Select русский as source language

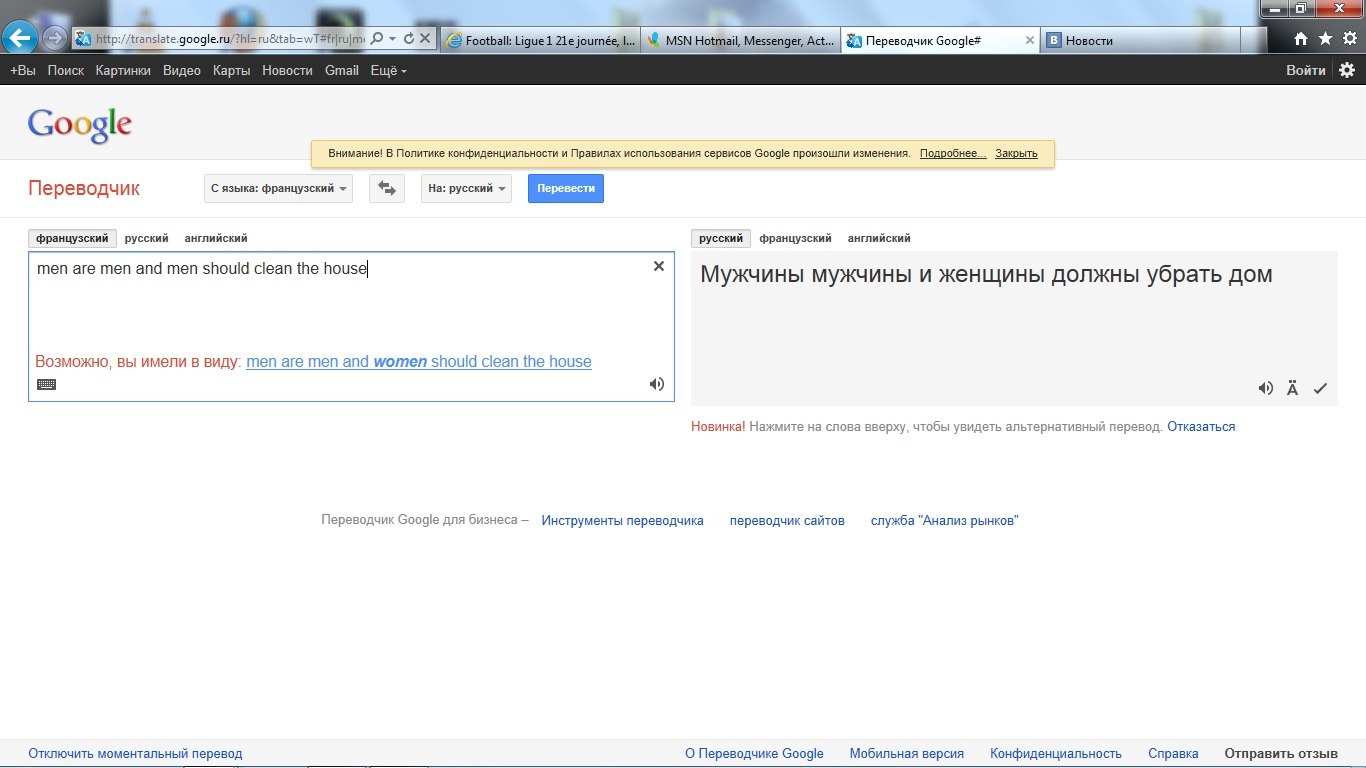click(146, 238)
